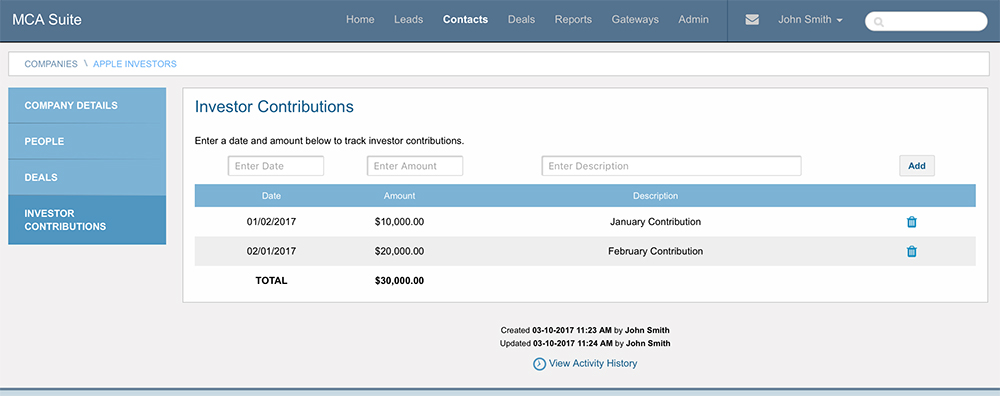Viewport: 1000px width, 396px height.
Task: Expand the John Smith user dropdown
Action: click(x=810, y=20)
